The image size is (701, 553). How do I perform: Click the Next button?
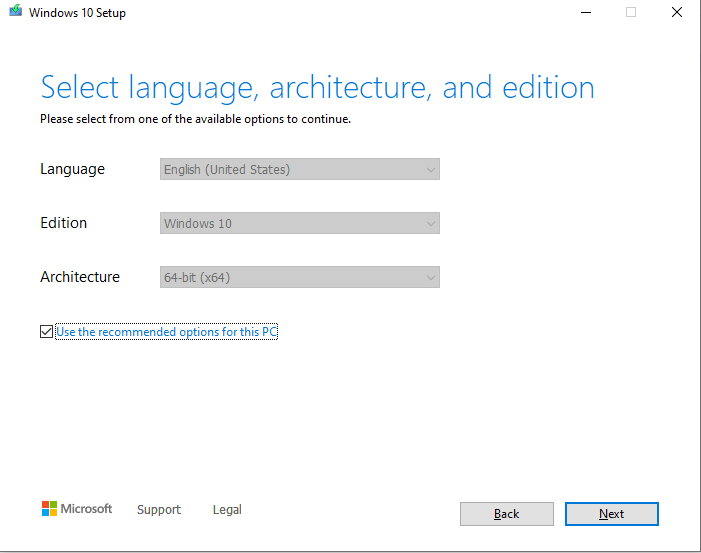click(x=612, y=514)
